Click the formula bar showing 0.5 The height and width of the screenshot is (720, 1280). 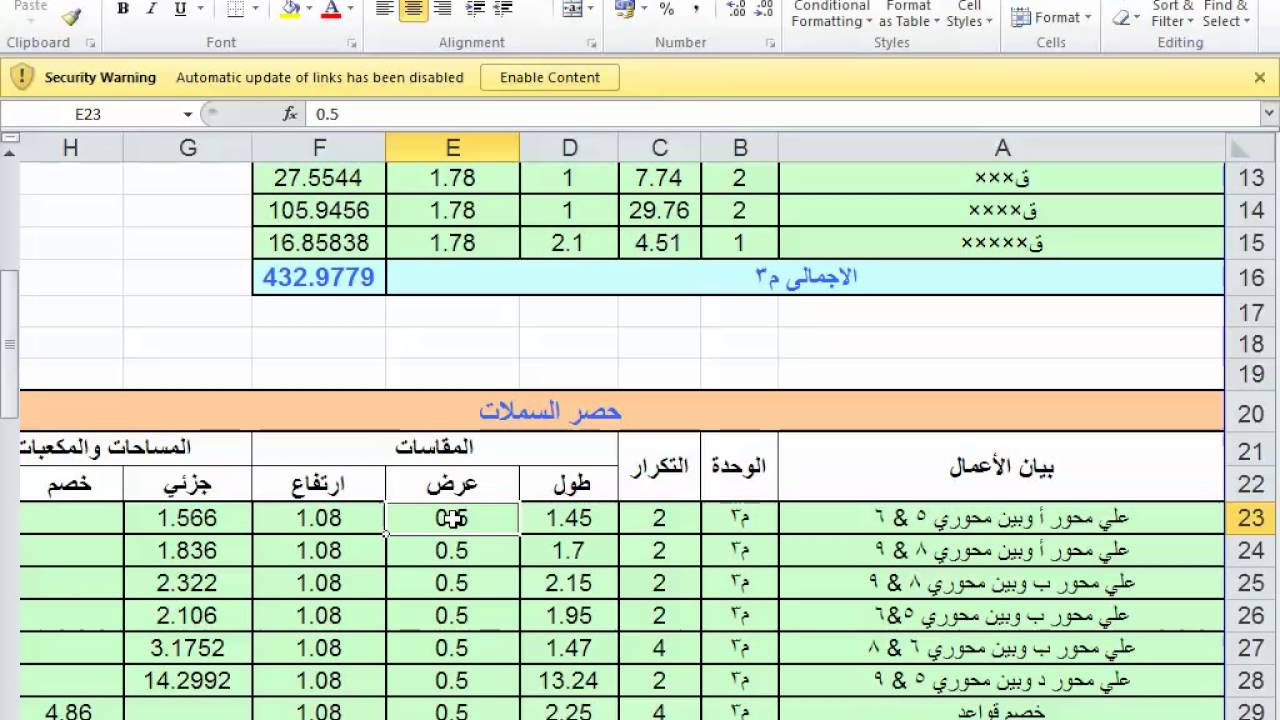(780, 114)
